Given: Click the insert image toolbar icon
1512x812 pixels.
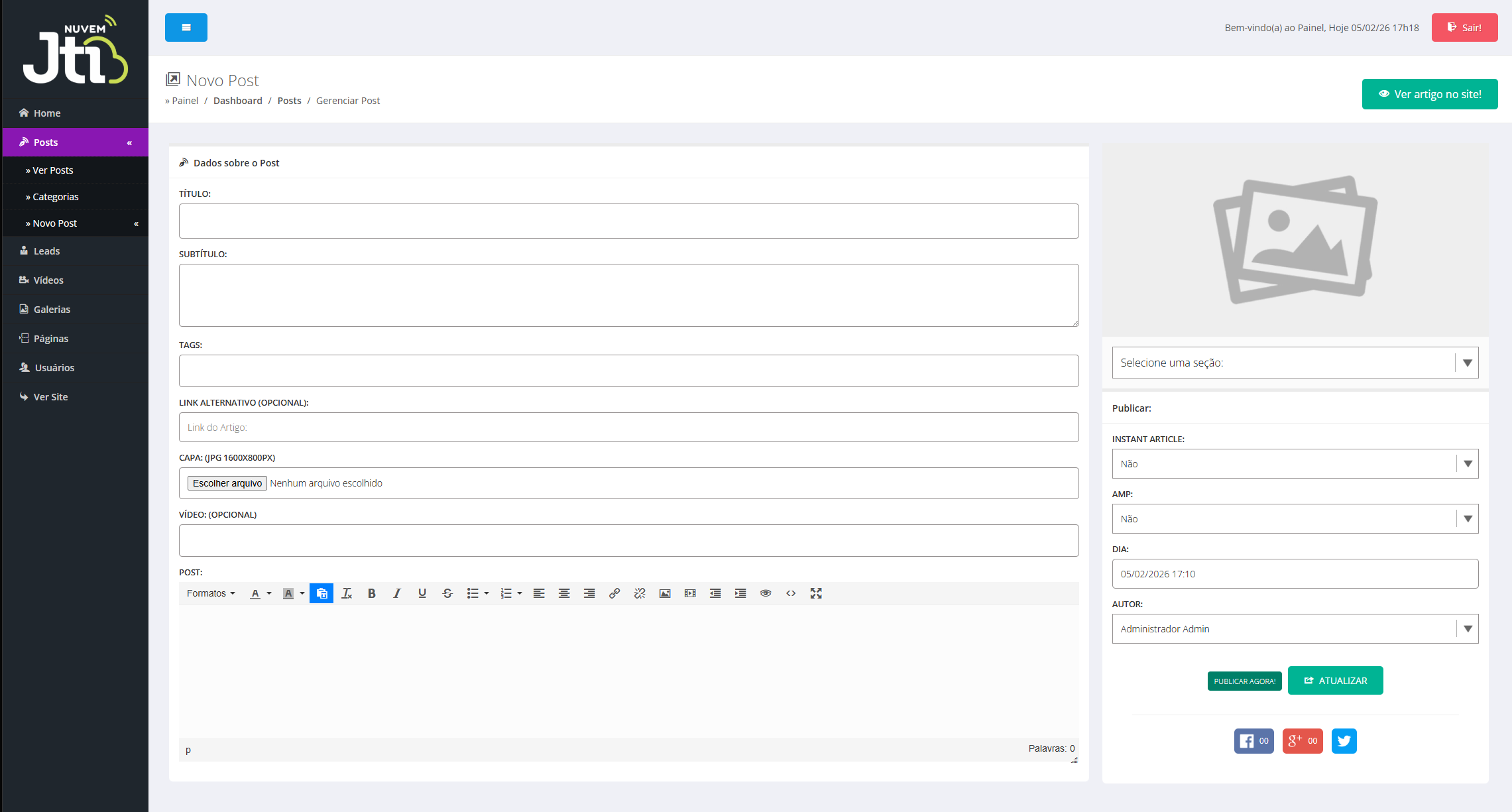Looking at the screenshot, I should point(665,593).
